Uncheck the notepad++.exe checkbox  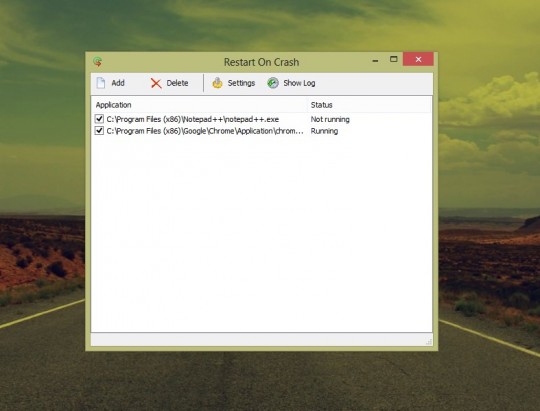pyautogui.click(x=99, y=119)
